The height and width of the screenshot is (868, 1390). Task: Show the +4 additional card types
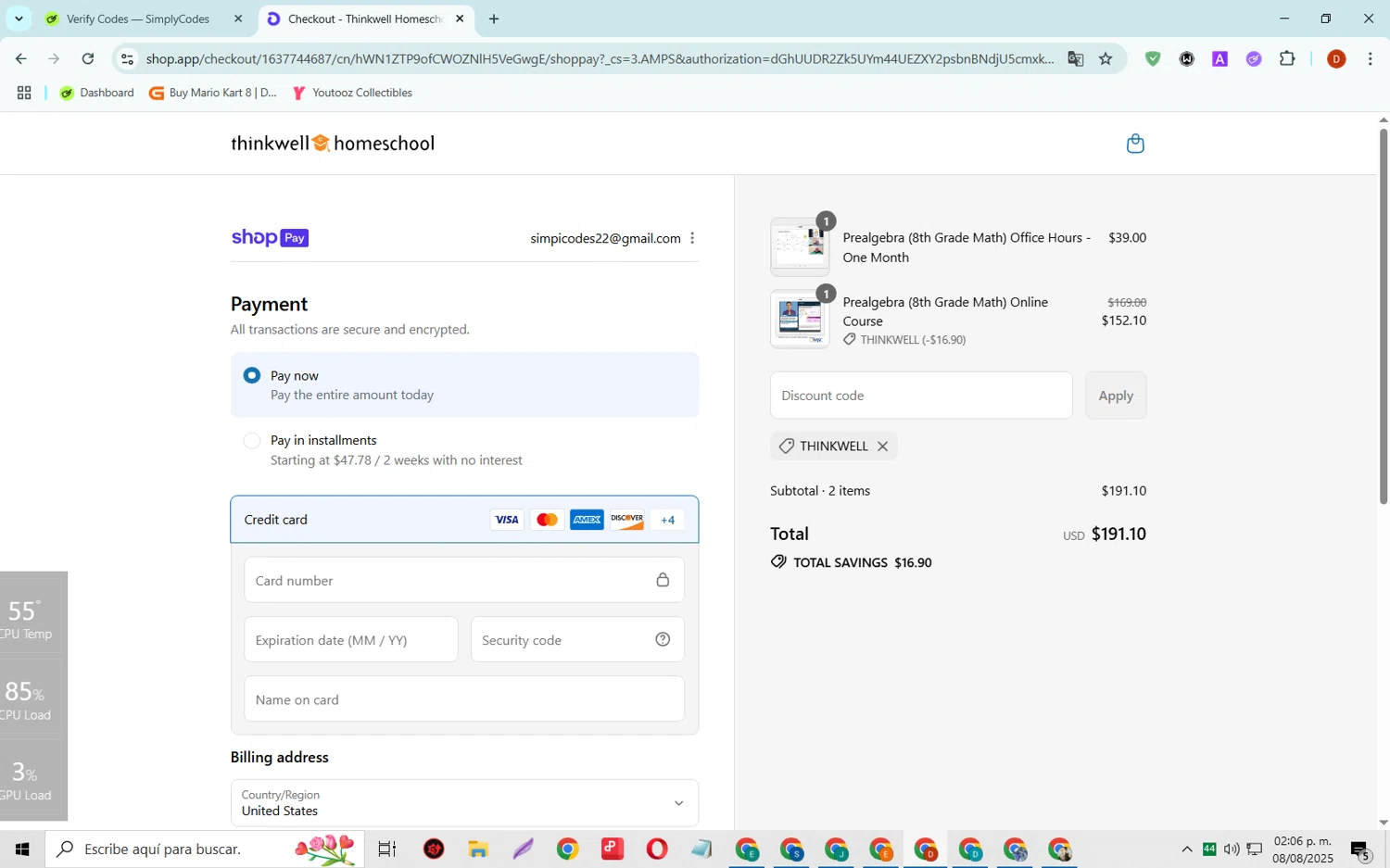coord(668,520)
